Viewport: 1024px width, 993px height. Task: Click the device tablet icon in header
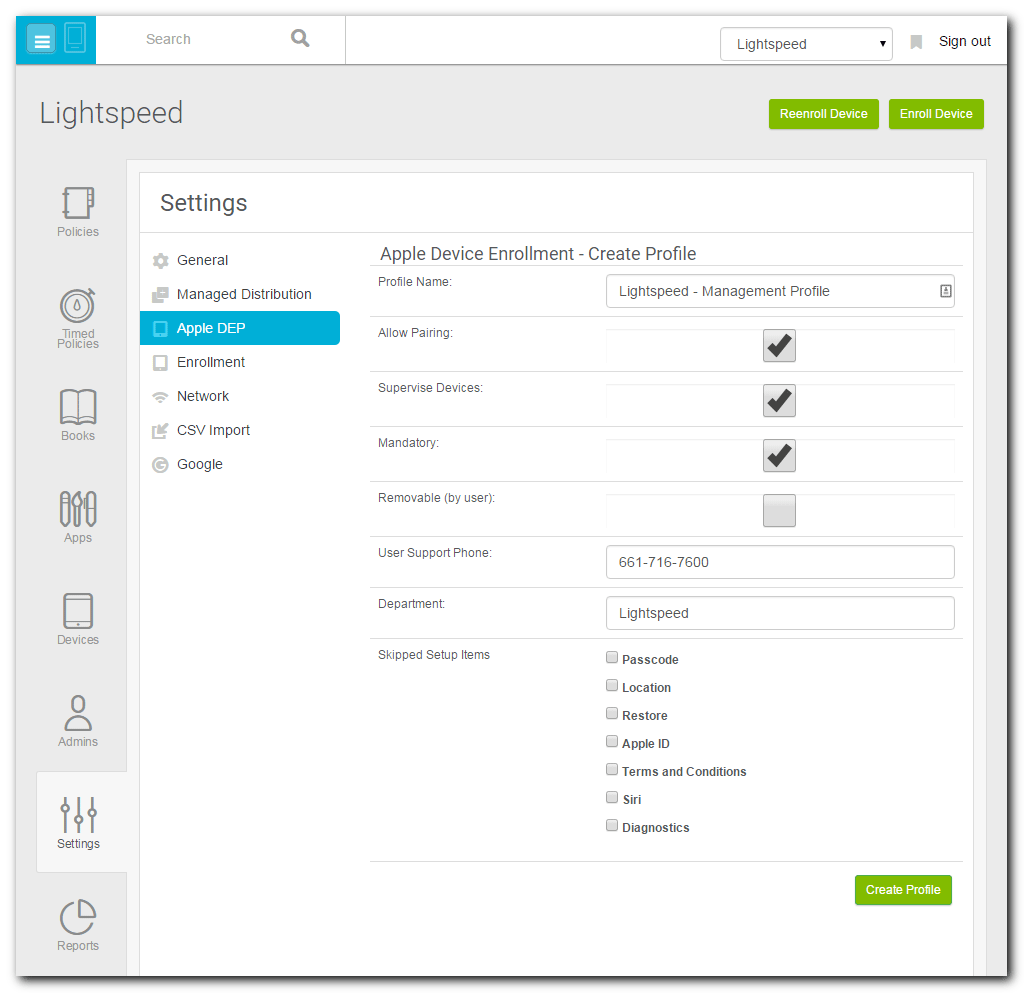click(75, 38)
